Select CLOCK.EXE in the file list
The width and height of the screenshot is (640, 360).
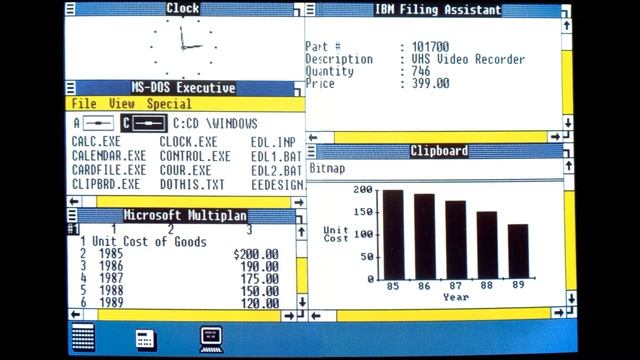[188, 142]
